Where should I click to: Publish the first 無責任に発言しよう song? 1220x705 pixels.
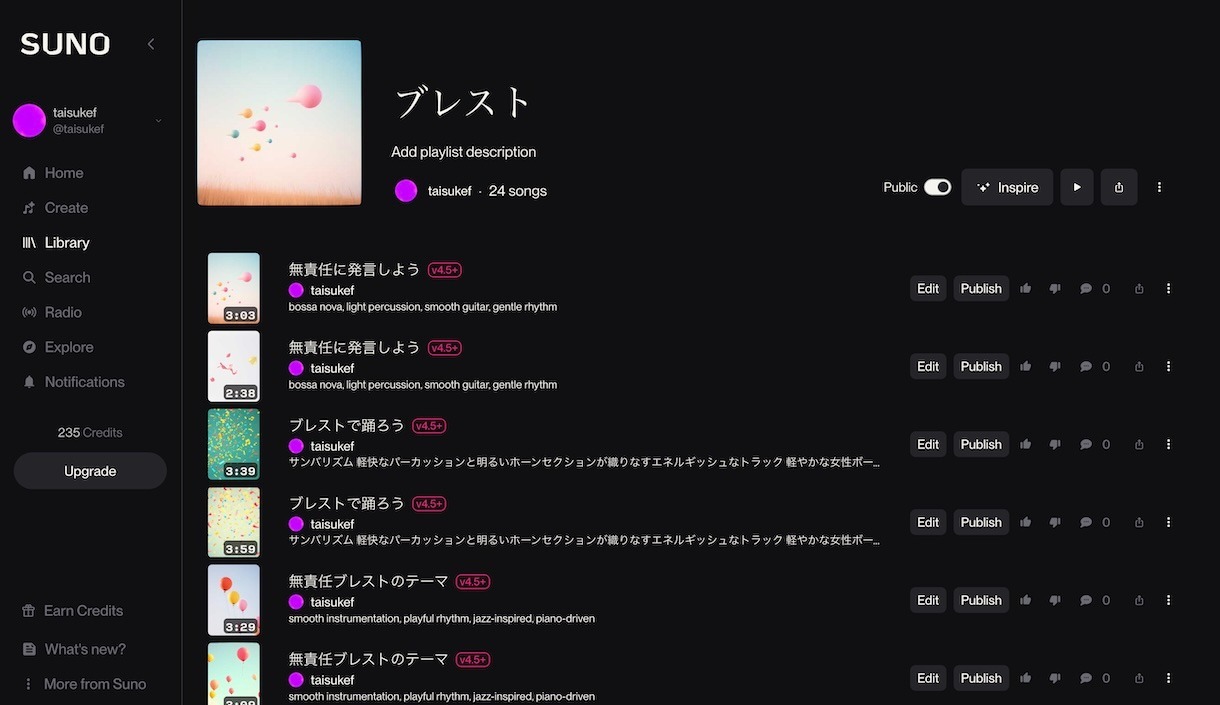pyautogui.click(x=981, y=289)
